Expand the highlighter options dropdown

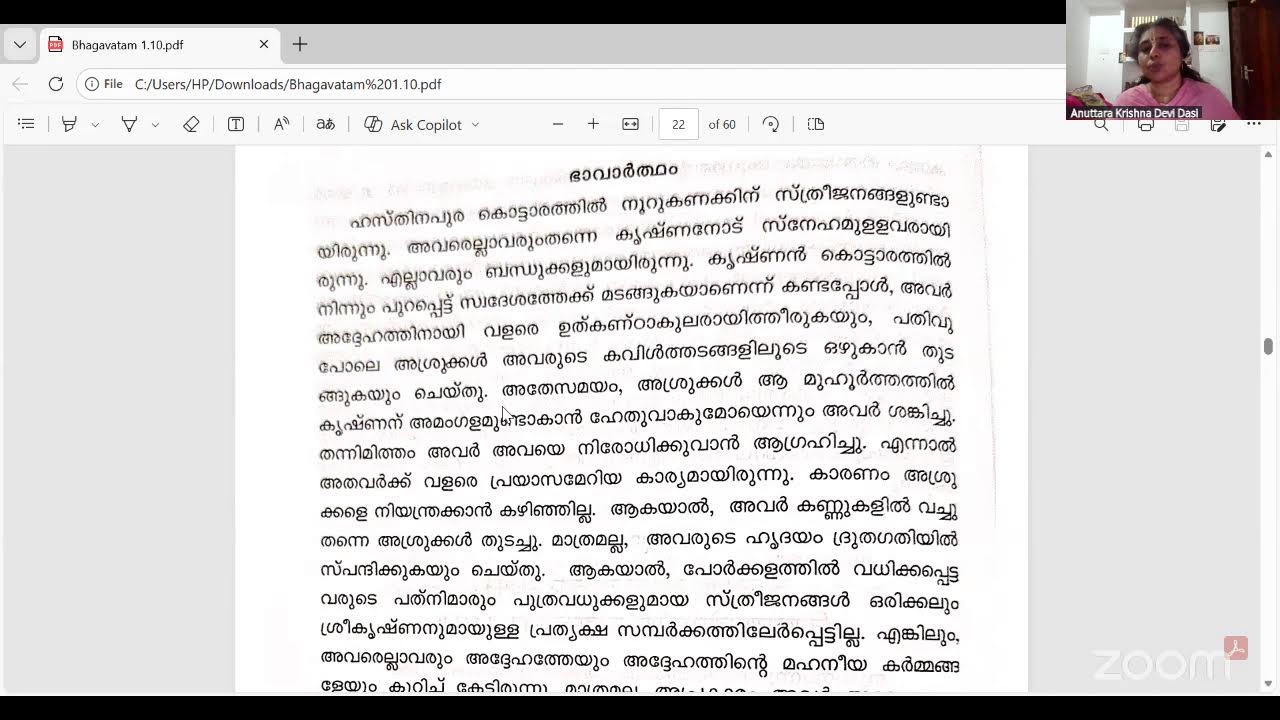click(x=95, y=125)
